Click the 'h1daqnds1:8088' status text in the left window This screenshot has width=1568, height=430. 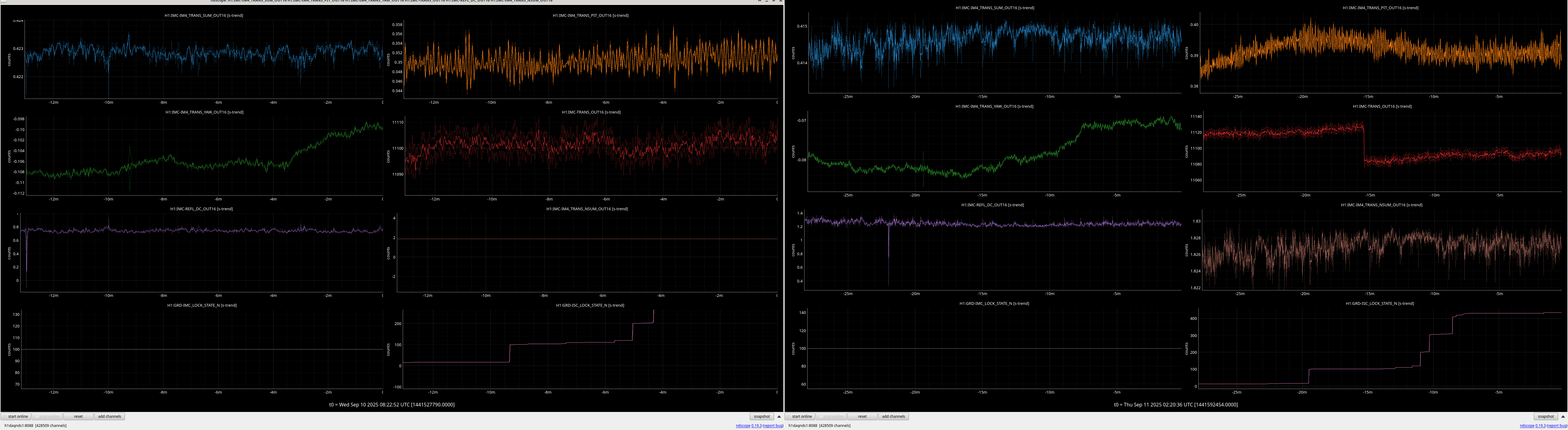coord(18,426)
